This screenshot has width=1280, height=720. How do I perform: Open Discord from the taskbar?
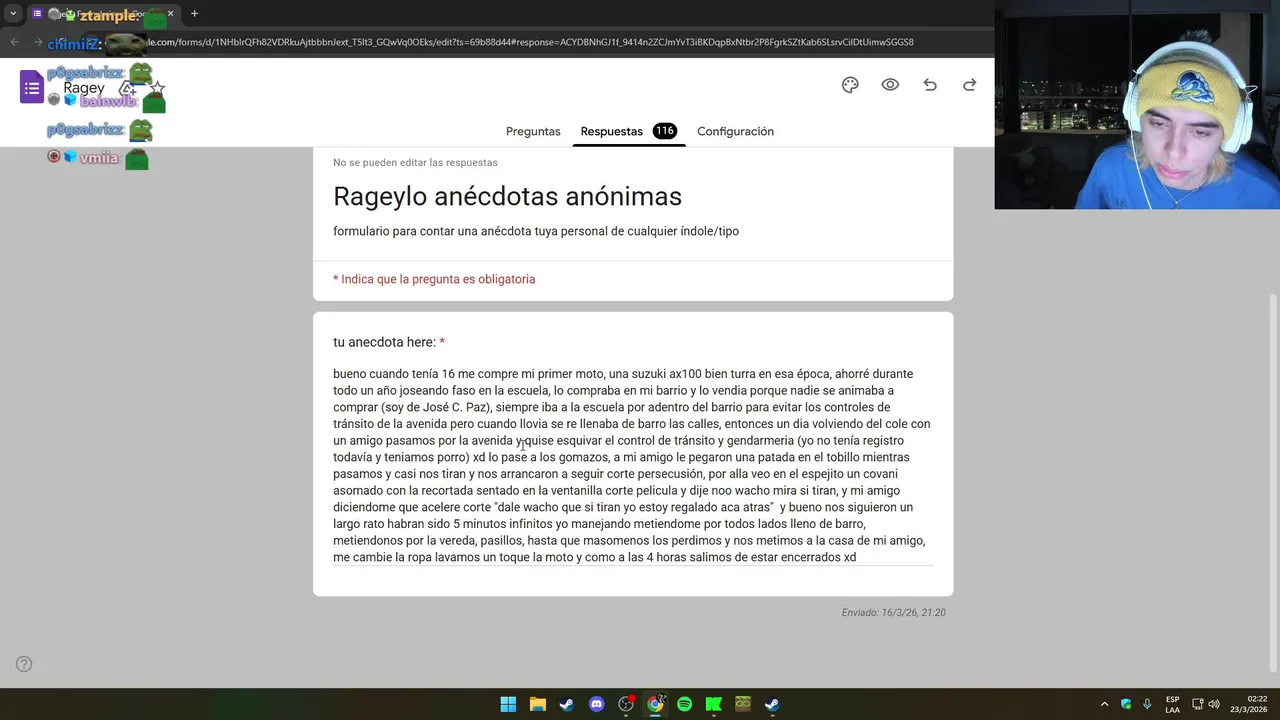pos(597,704)
